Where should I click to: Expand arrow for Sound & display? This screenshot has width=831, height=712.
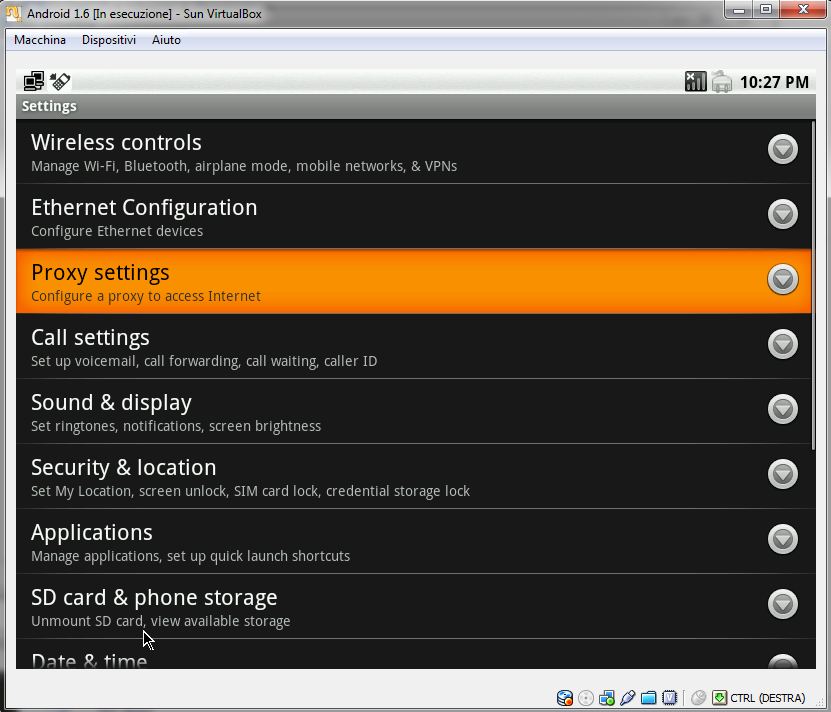coord(783,409)
